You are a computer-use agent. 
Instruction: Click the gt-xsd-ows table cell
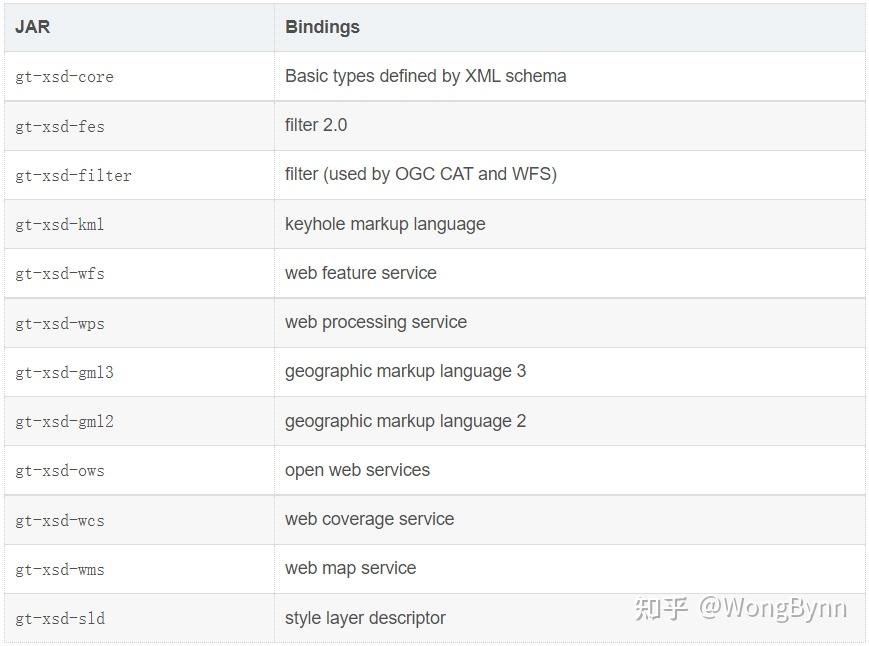(60, 470)
